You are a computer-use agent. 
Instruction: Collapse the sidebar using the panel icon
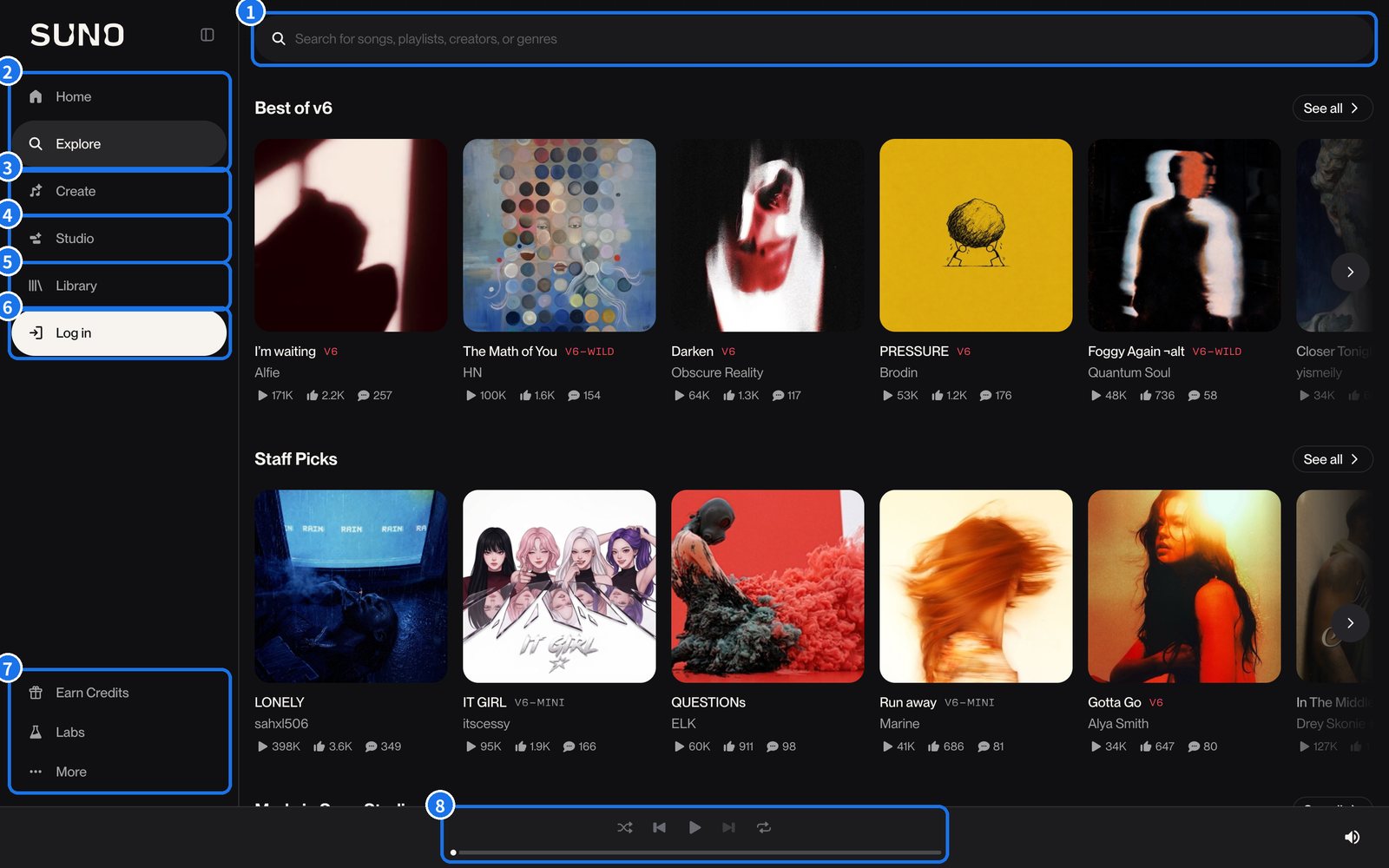click(x=207, y=35)
